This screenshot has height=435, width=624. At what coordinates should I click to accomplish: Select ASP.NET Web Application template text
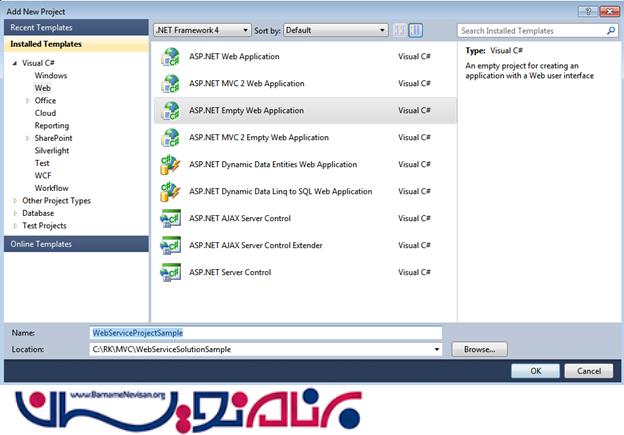(234, 57)
